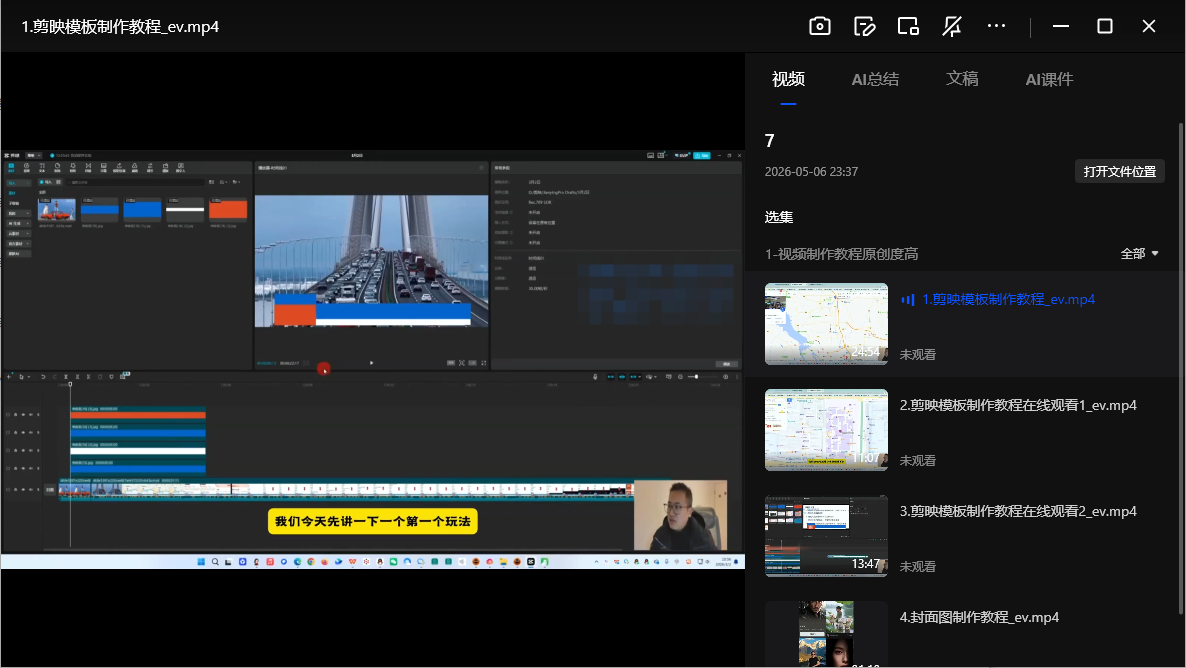Click the date 2026-05-06 23:37

(x=811, y=172)
